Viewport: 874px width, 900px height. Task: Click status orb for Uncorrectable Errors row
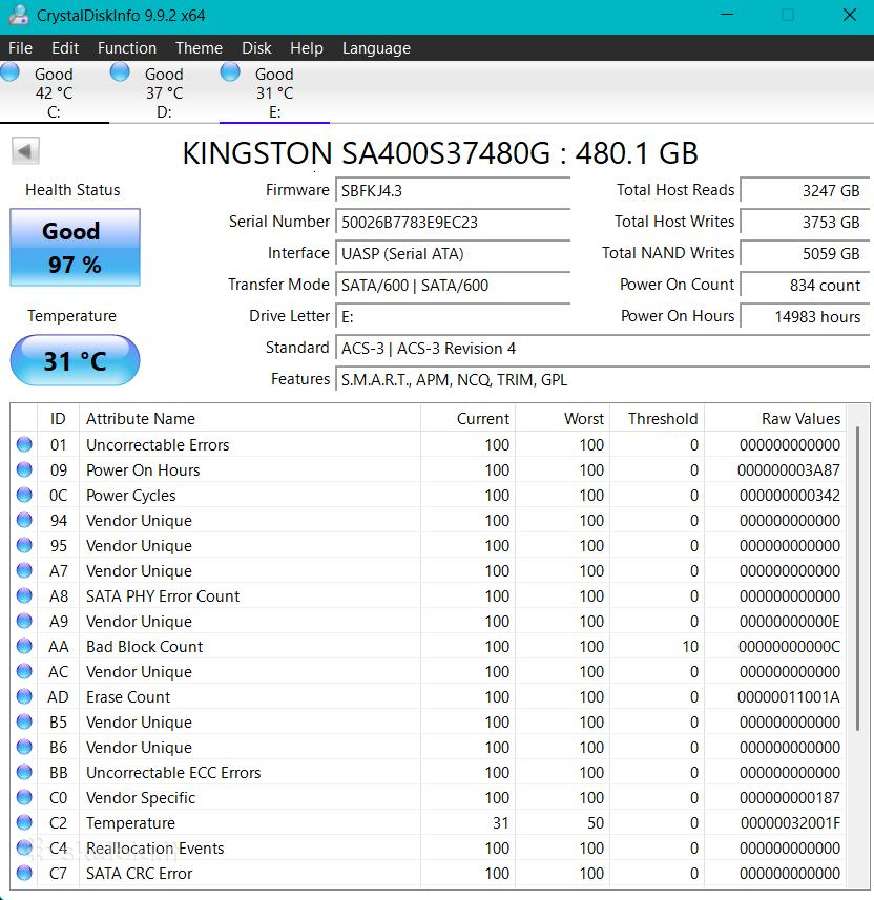click(25, 444)
